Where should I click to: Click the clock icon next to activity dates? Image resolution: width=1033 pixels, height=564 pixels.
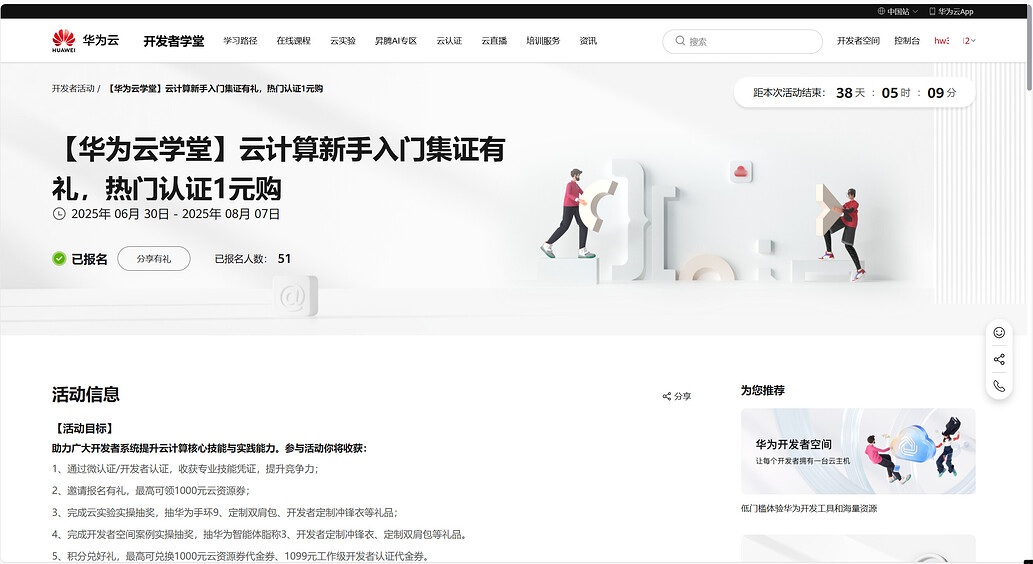click(x=59, y=213)
